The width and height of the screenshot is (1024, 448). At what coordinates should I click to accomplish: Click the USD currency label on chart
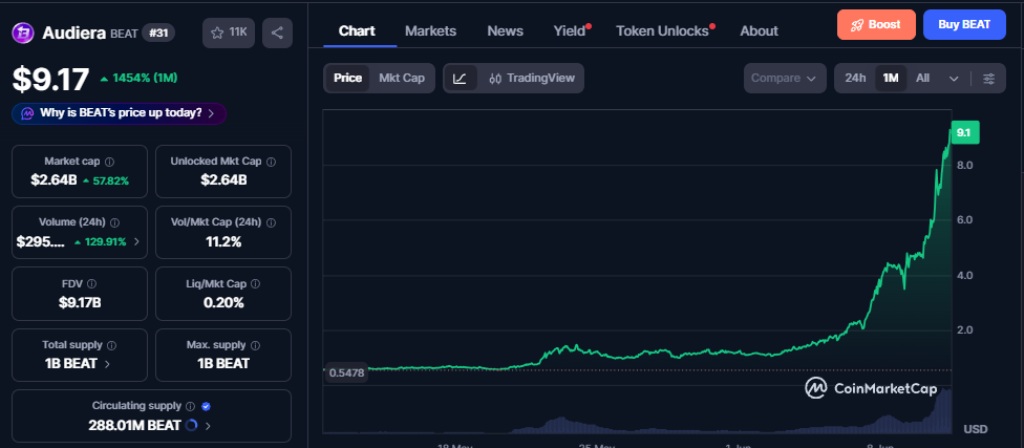(976, 429)
